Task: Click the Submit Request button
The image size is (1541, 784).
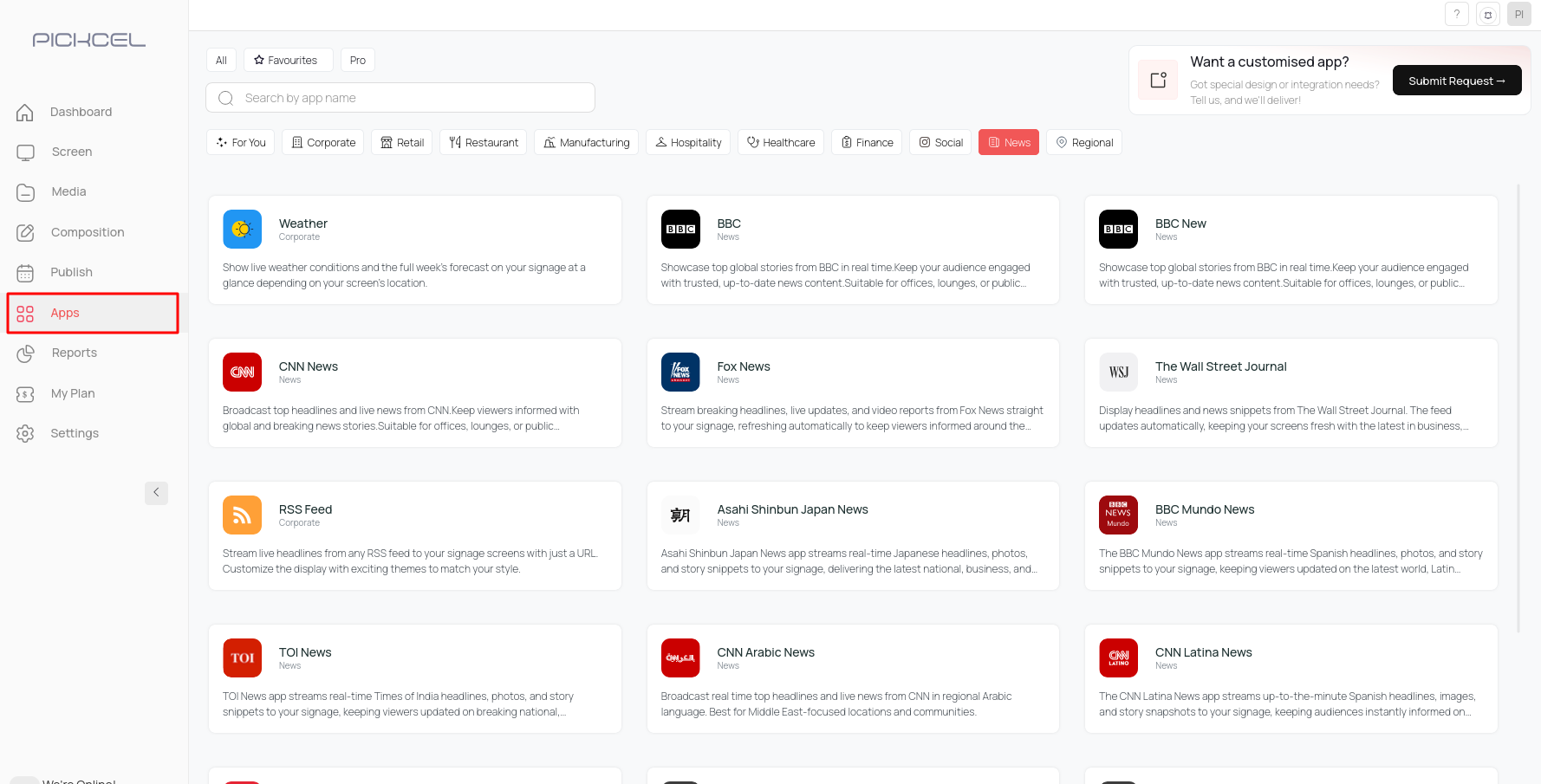Action: tap(1456, 81)
